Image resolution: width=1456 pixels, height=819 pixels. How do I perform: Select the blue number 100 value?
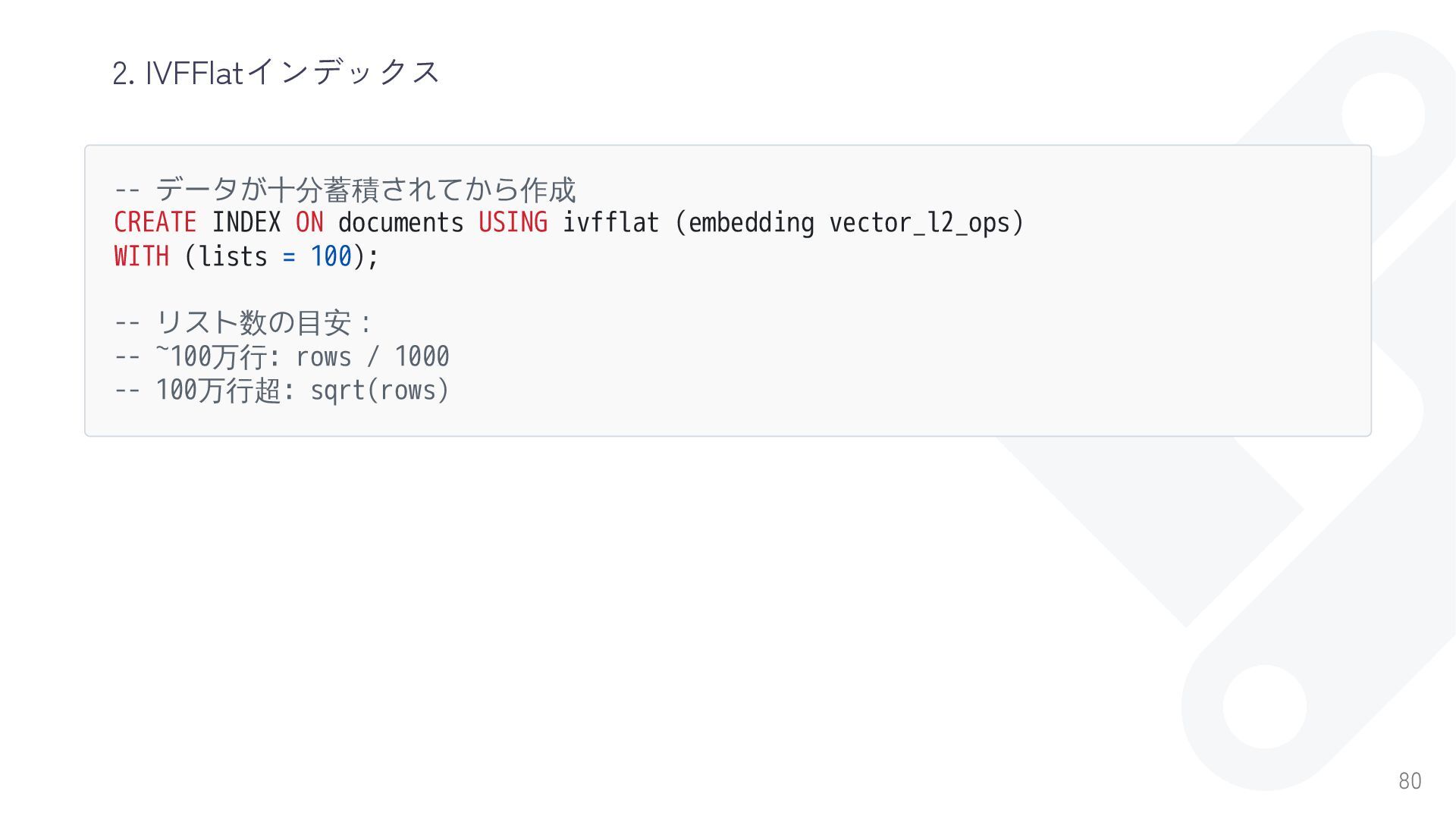pos(331,256)
